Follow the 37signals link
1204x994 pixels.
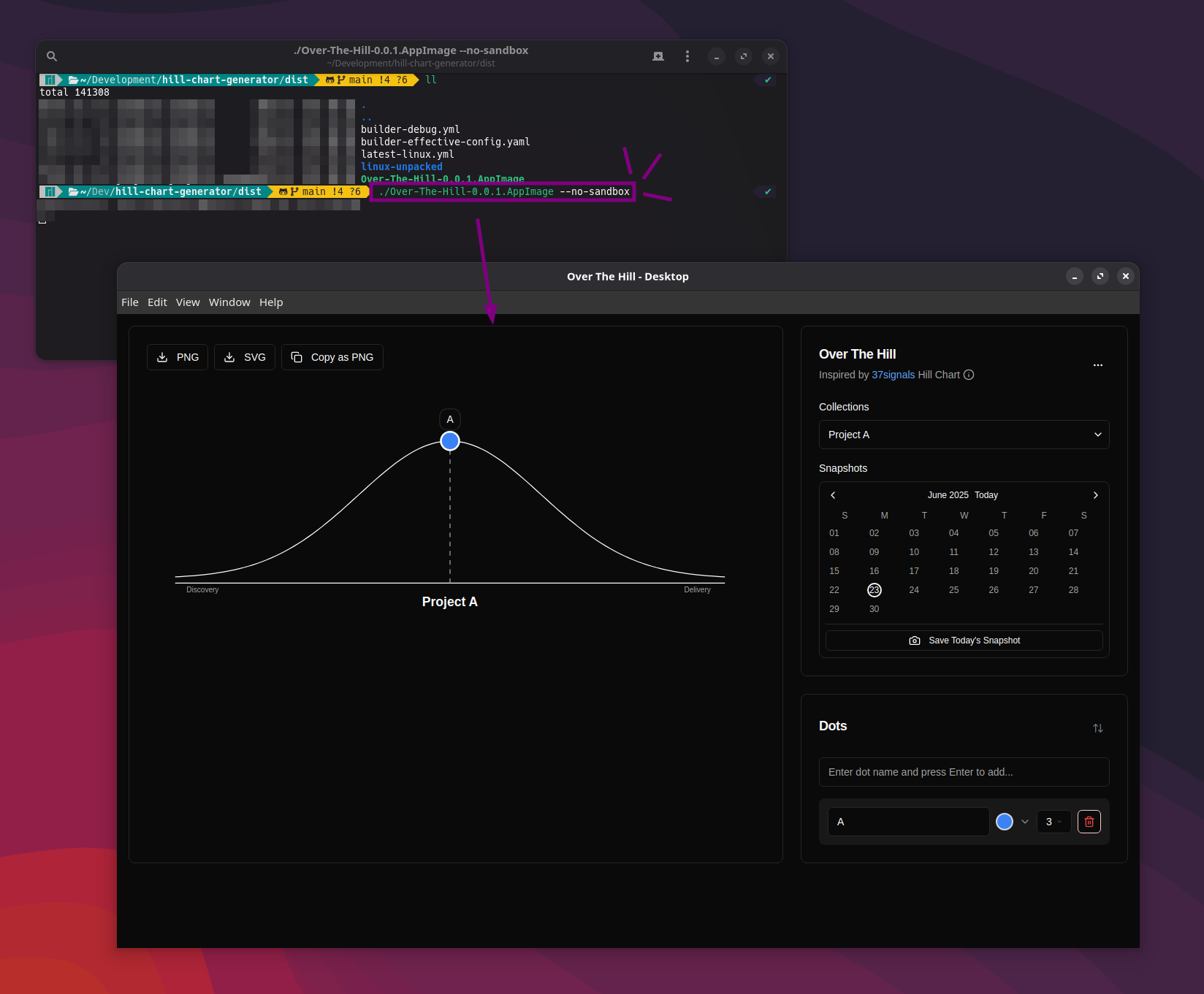[x=893, y=375]
